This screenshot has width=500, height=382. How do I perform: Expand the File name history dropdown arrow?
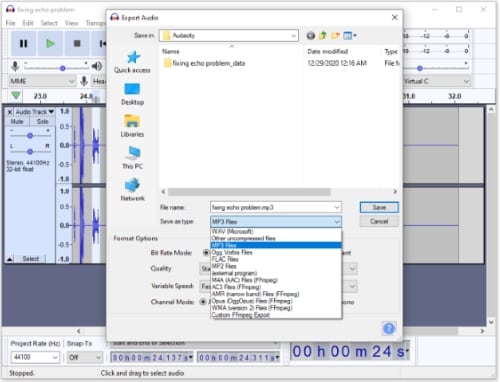pyautogui.click(x=337, y=207)
